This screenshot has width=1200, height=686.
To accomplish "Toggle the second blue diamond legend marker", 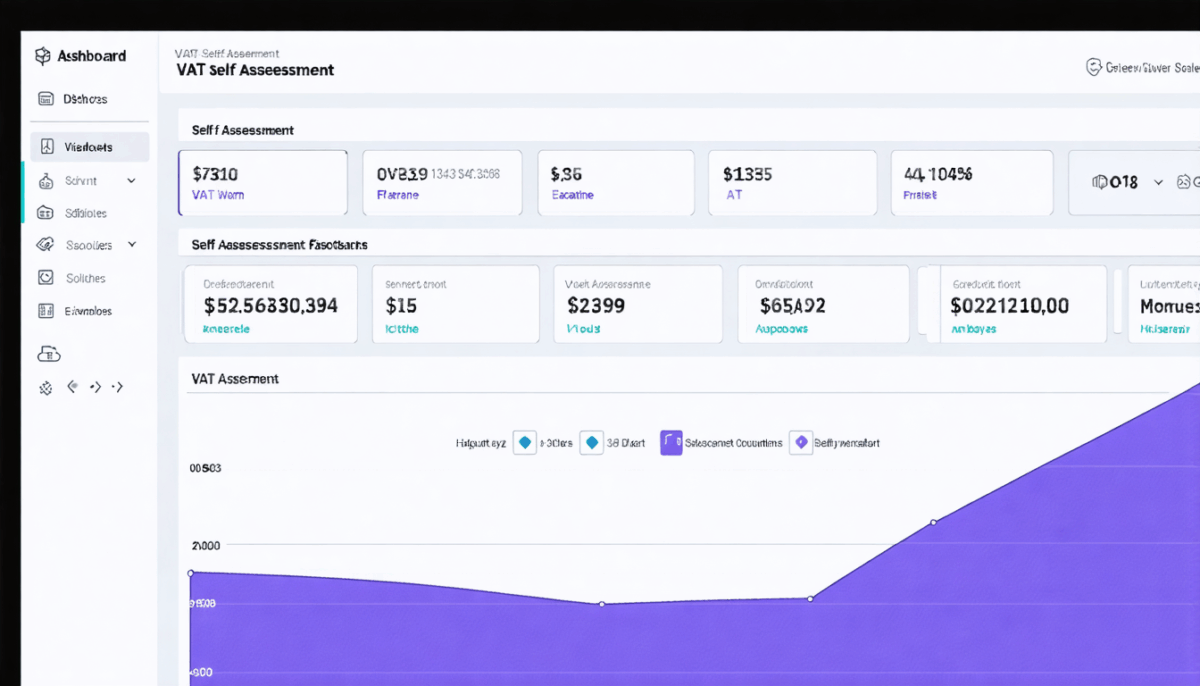I will [x=591, y=443].
